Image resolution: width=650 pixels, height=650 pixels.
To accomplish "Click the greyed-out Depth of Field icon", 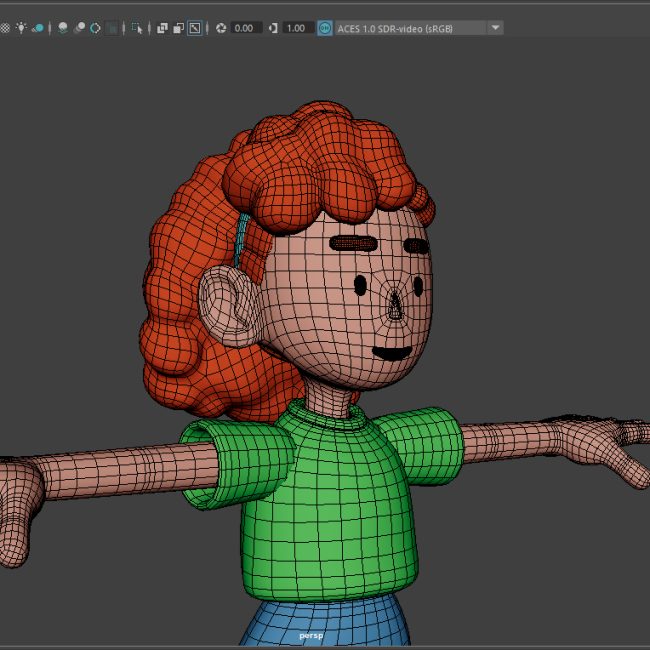I will coord(112,28).
